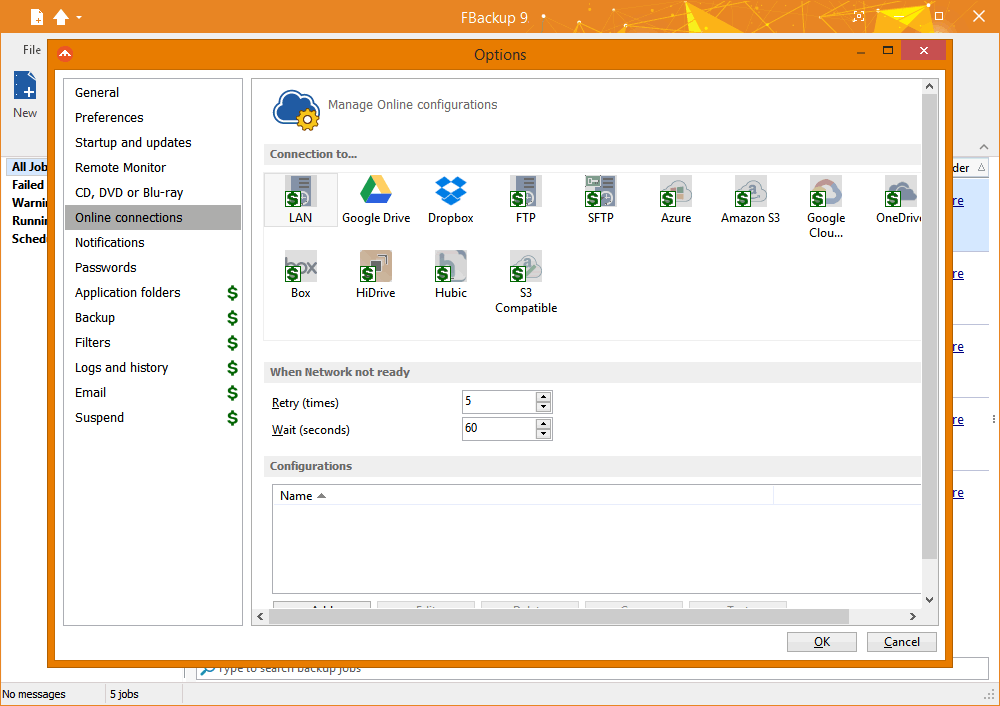Click the horizontal scrollbar left arrow
The width and height of the screenshot is (1000, 706).
pos(260,616)
